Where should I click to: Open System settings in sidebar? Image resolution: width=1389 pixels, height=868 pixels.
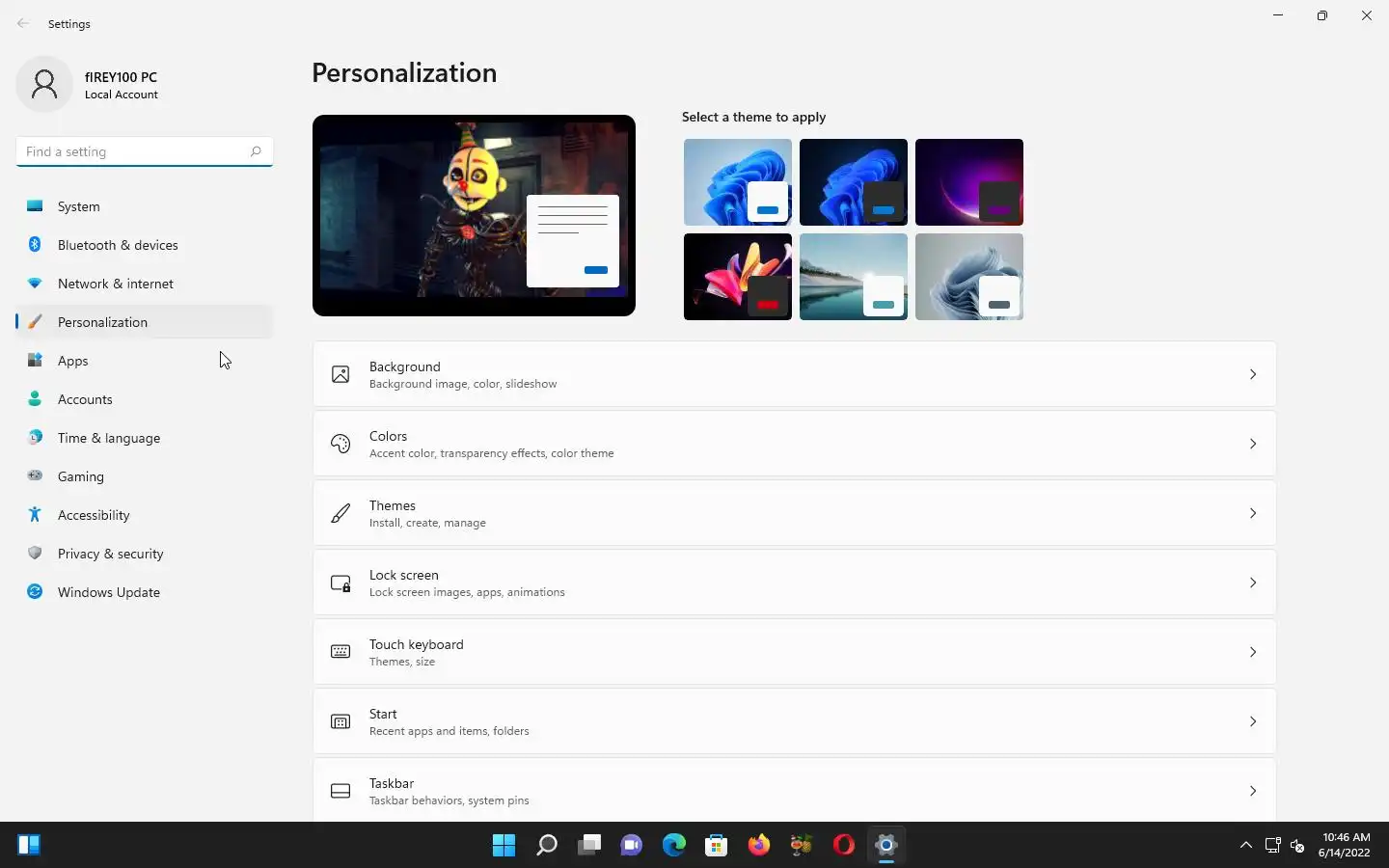pyautogui.click(x=145, y=206)
